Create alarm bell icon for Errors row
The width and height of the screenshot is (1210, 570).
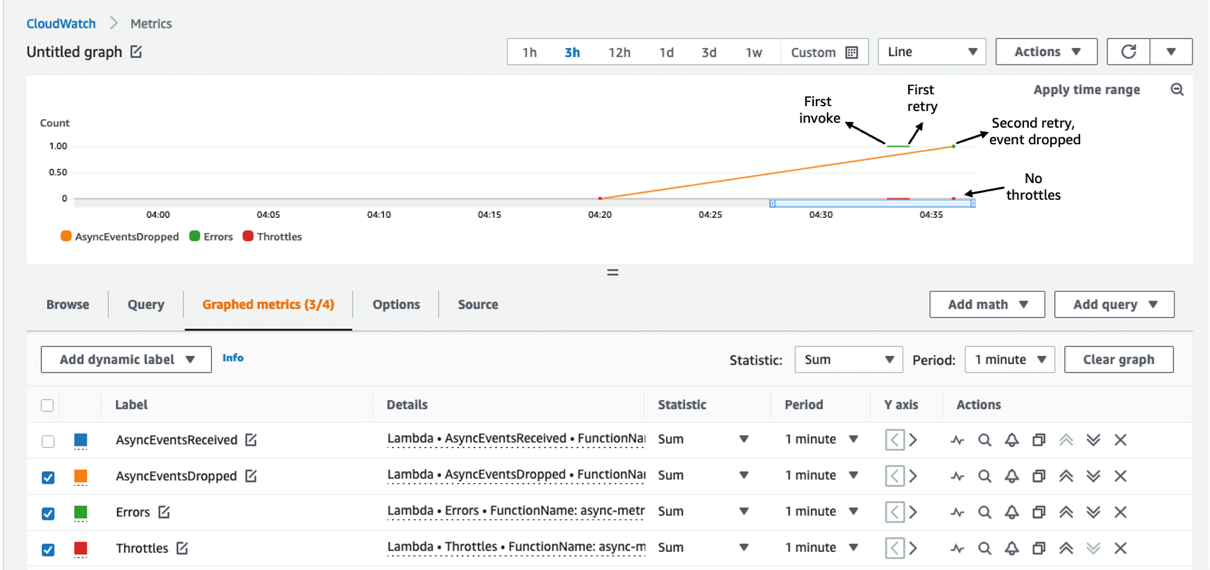1011,512
